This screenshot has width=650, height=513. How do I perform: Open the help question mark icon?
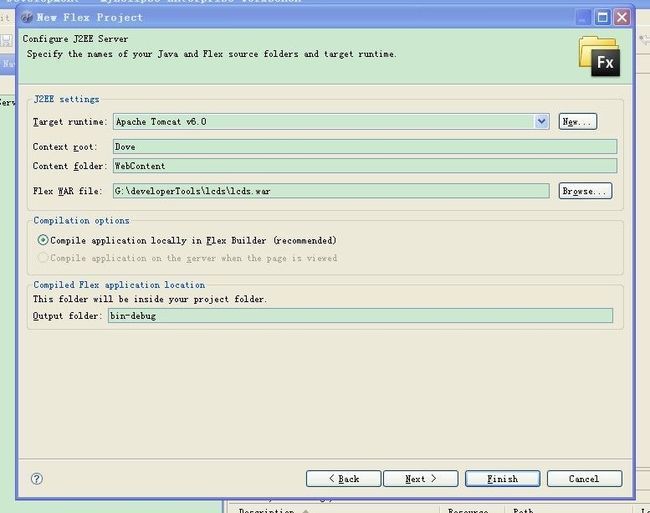[37, 479]
